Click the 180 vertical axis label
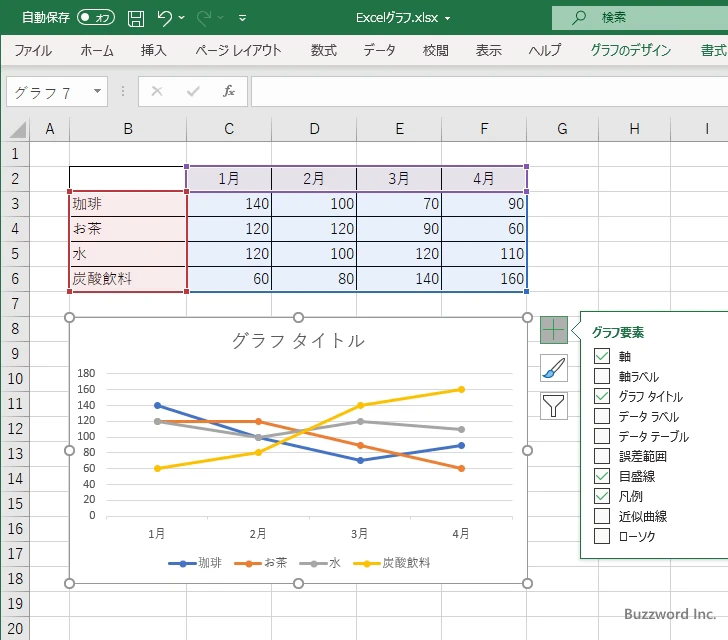 (86, 373)
